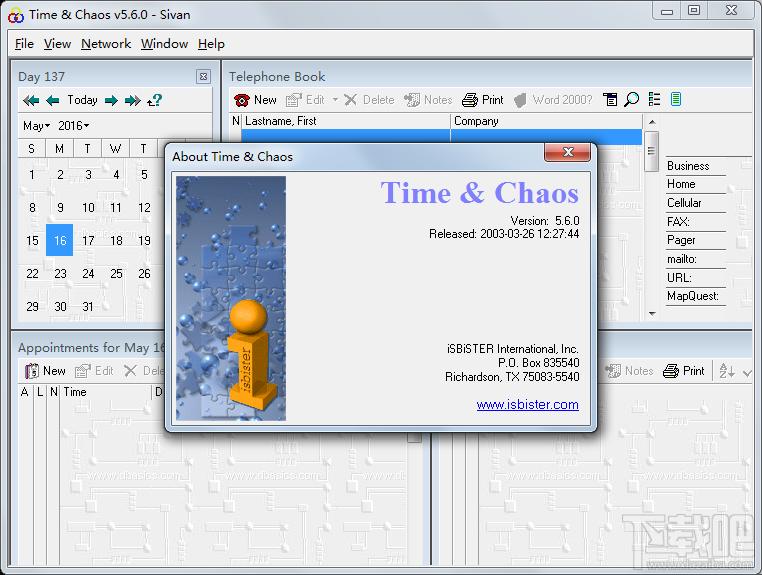Click the N column header in Telephone Book

pyautogui.click(x=236, y=121)
